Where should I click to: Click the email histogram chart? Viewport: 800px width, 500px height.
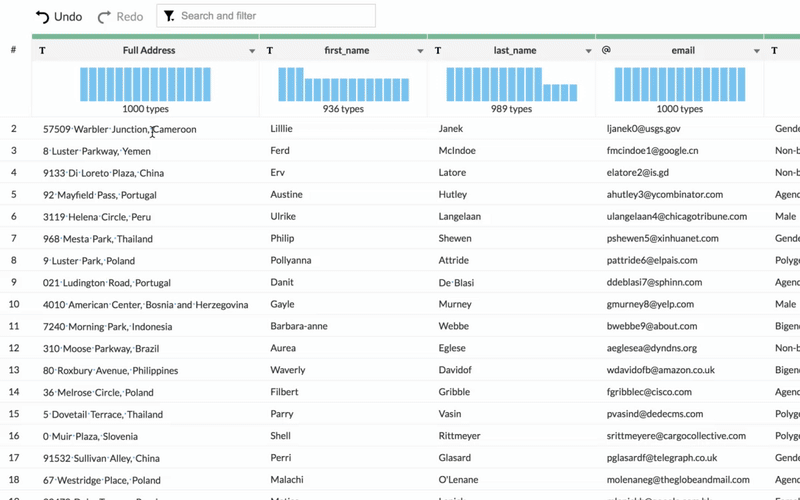pos(680,84)
